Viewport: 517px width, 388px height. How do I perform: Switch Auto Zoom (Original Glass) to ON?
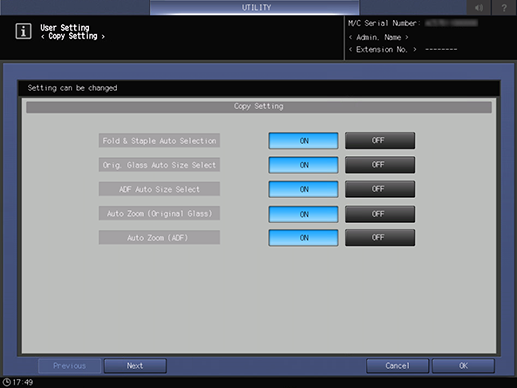[x=303, y=214]
